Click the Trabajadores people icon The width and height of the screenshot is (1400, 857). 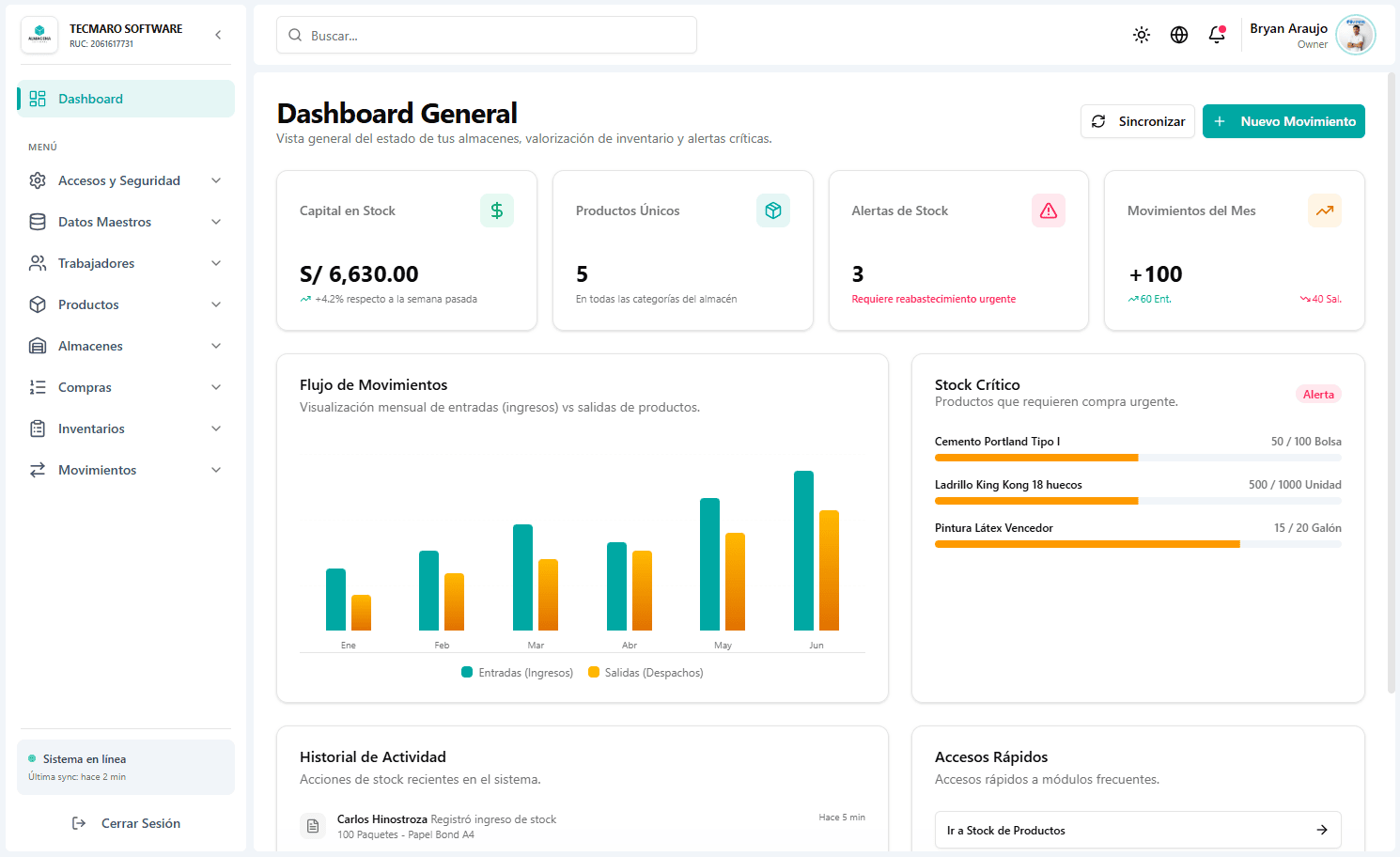point(38,263)
